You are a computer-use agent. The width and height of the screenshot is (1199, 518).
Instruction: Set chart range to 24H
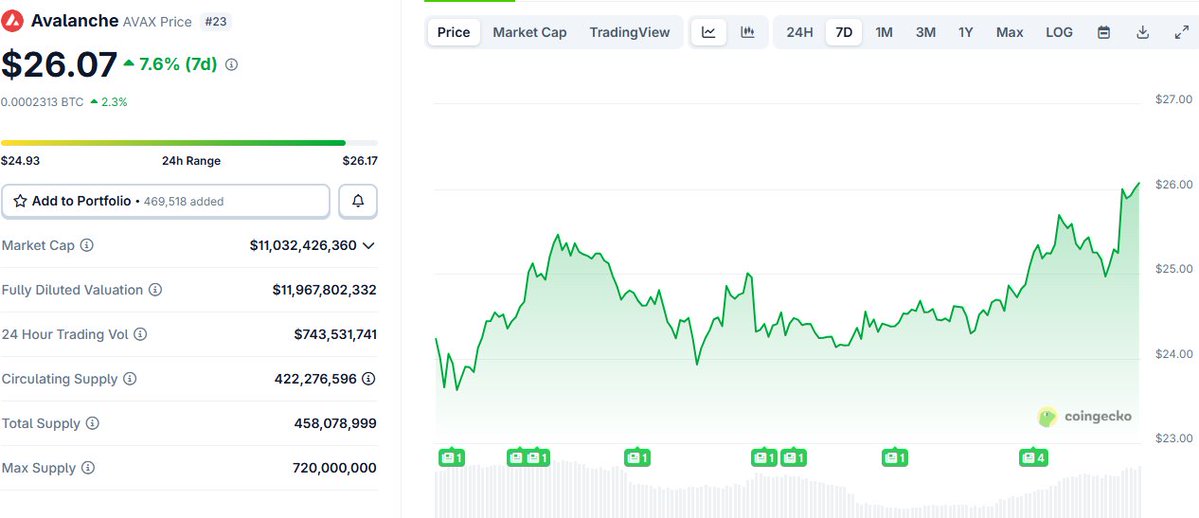800,32
